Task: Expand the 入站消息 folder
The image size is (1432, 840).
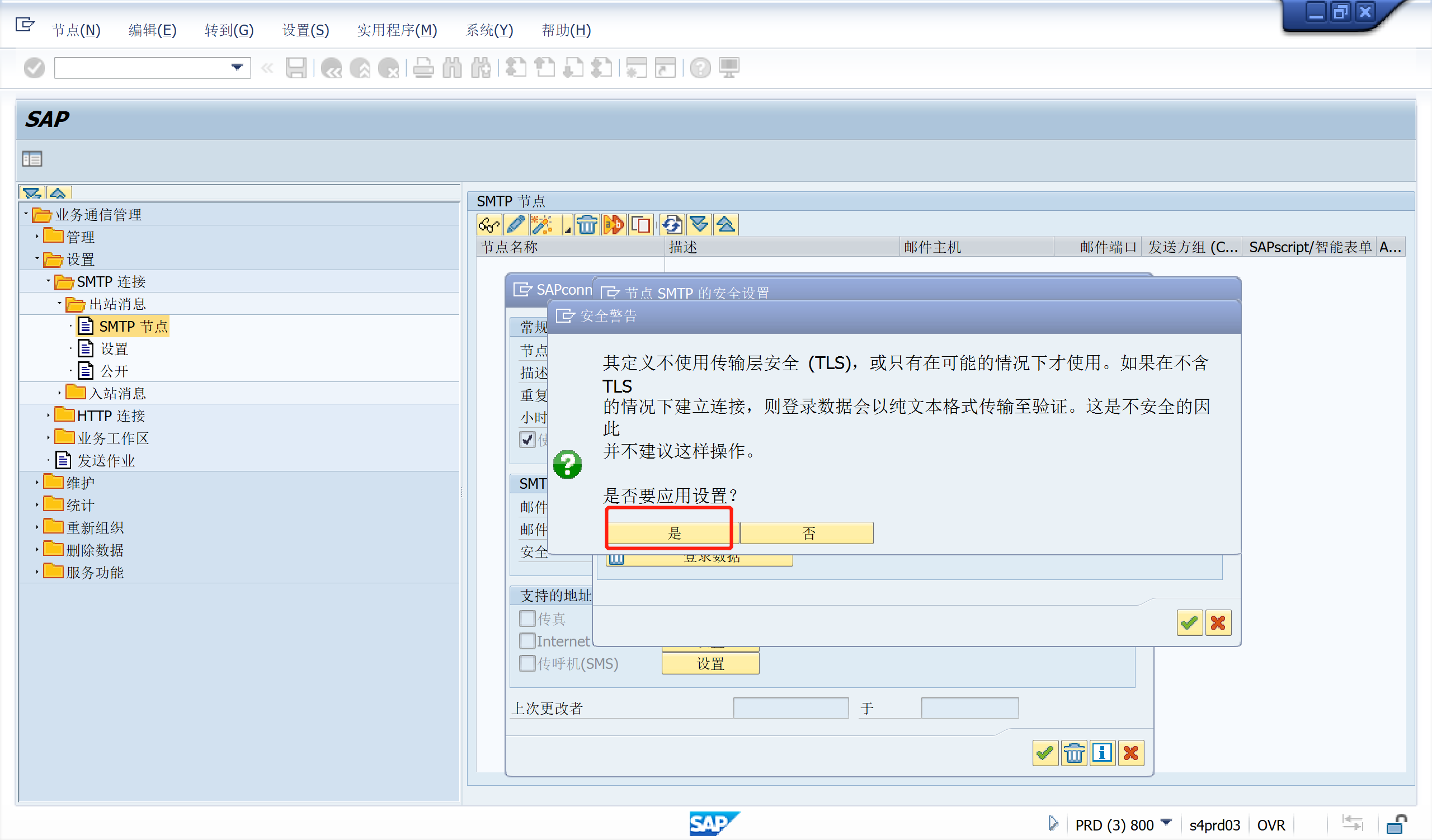Action: (59, 393)
